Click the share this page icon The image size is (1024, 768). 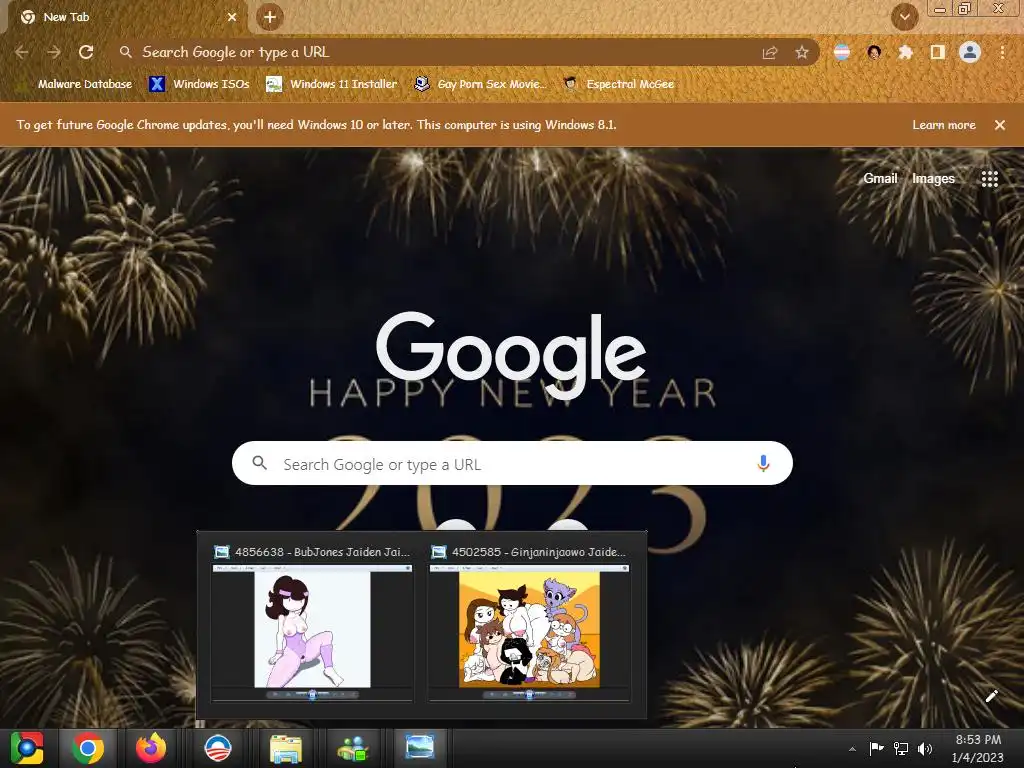[x=770, y=53]
